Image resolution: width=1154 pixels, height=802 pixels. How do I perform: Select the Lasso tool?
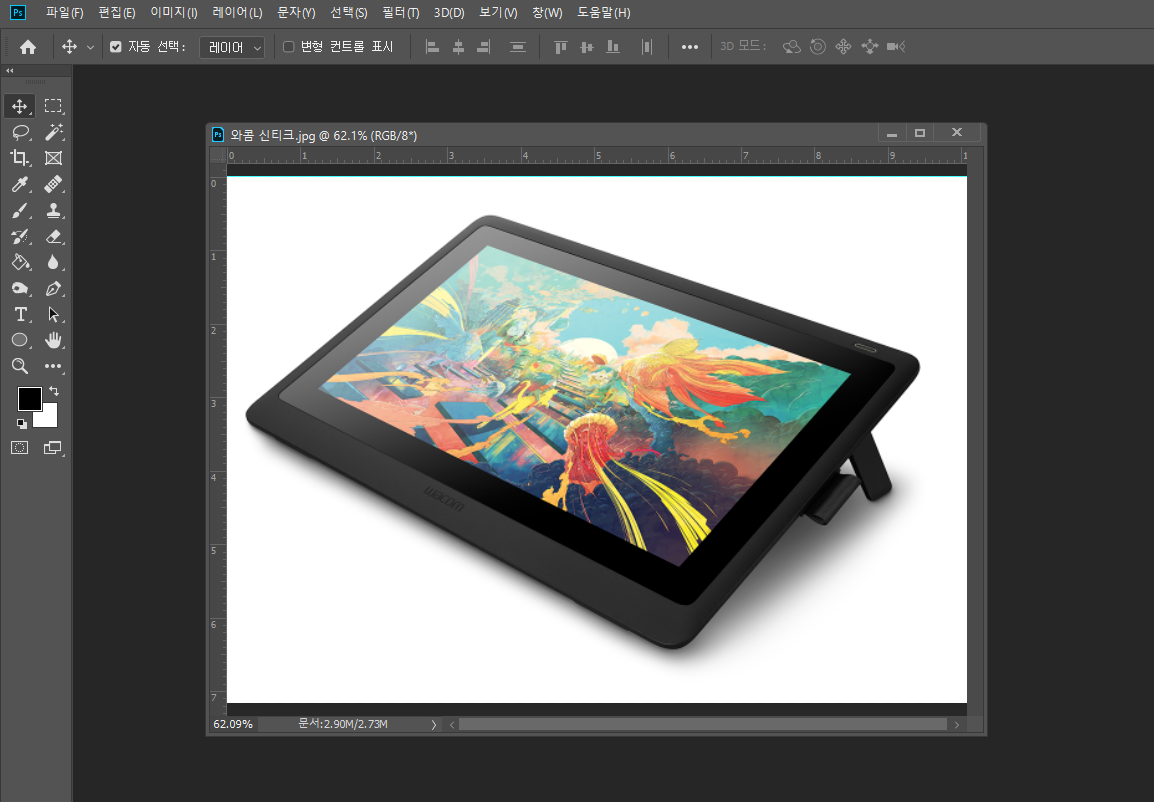(20, 132)
